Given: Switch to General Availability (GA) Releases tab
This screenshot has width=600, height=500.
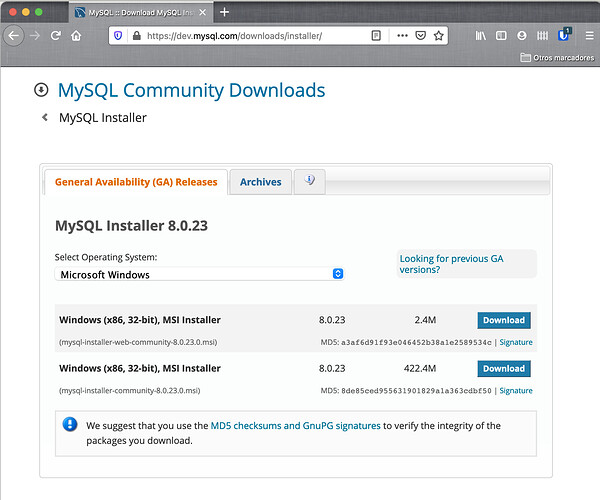Looking at the screenshot, I should point(136,182).
